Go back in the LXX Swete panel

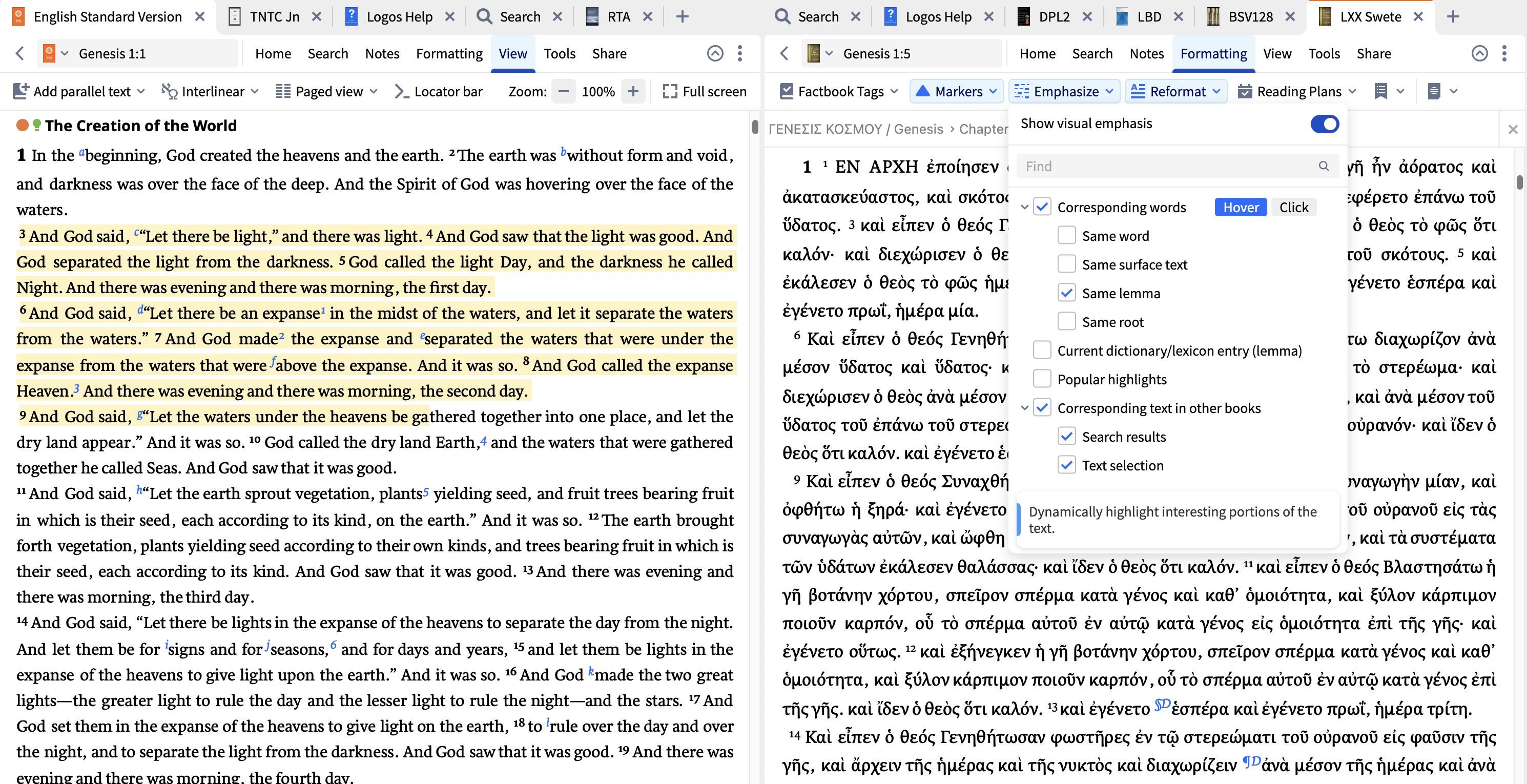pos(783,53)
